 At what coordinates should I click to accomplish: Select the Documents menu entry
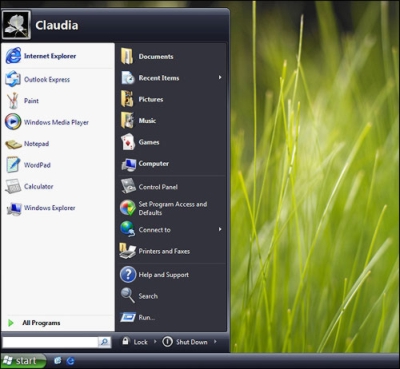click(172, 56)
